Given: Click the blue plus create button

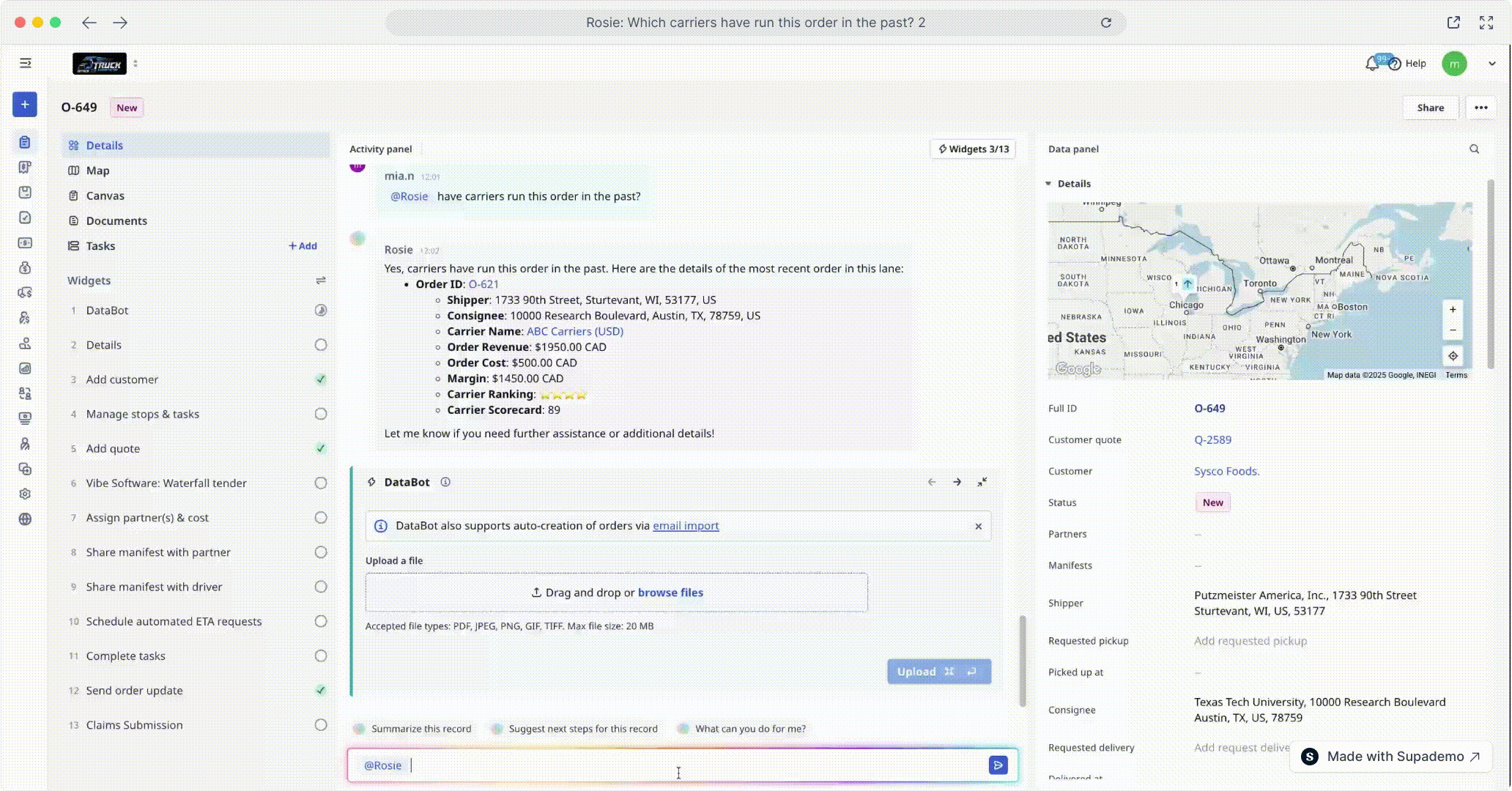Looking at the screenshot, I should pos(24,105).
